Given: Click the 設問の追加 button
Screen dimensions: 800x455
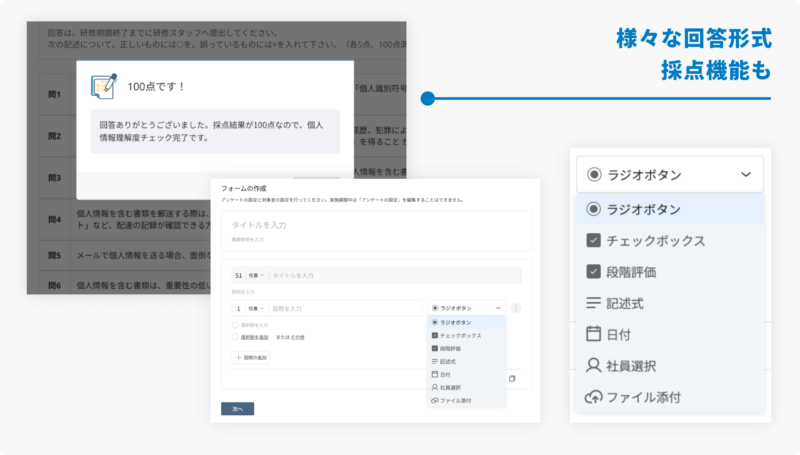Looking at the screenshot, I should 250,357.
